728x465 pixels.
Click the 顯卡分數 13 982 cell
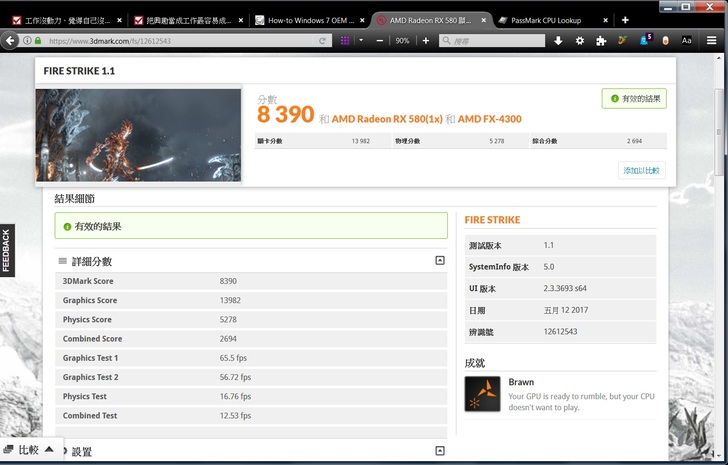(x=322, y=141)
